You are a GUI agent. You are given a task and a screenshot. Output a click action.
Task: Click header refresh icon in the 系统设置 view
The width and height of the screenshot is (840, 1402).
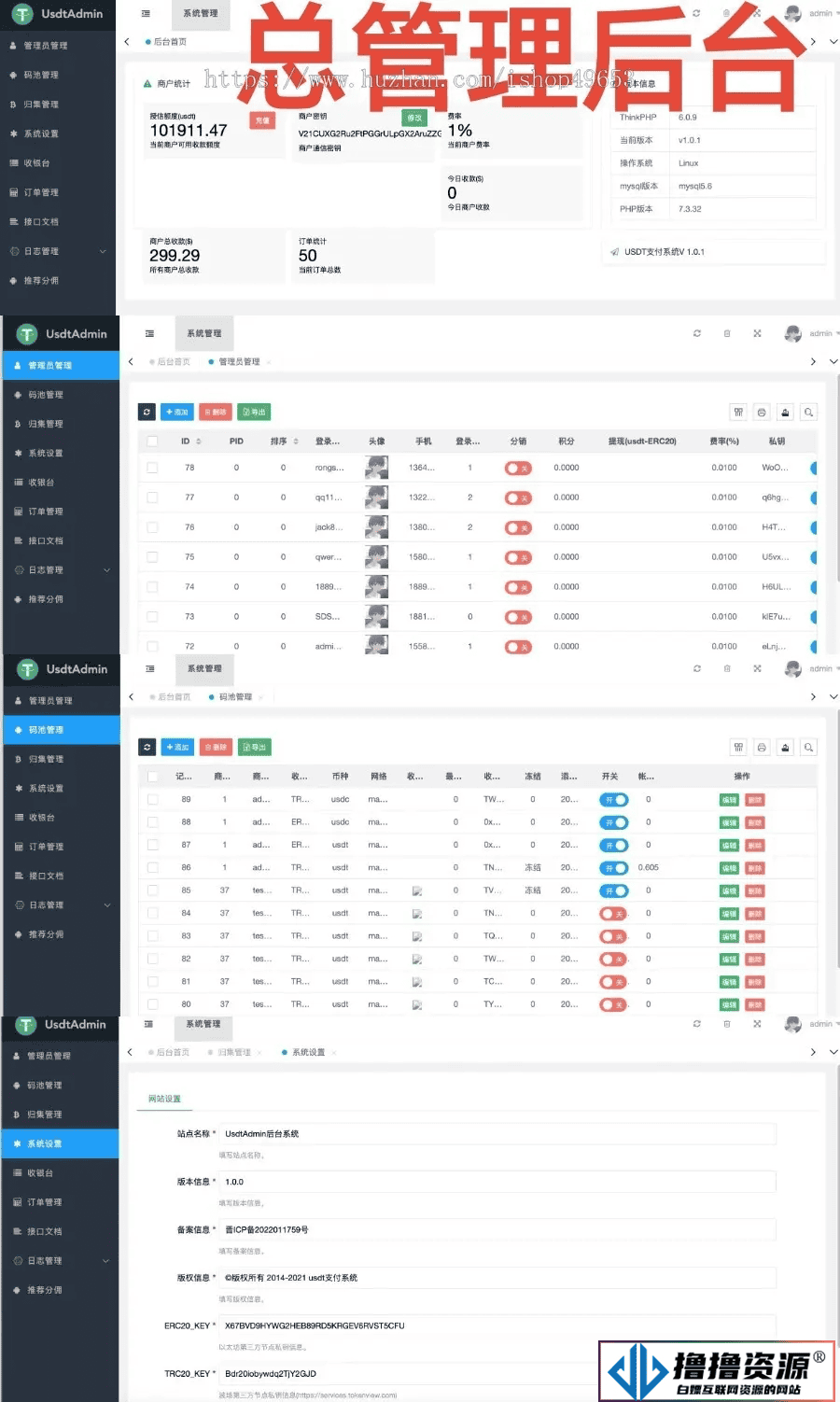(x=696, y=1024)
